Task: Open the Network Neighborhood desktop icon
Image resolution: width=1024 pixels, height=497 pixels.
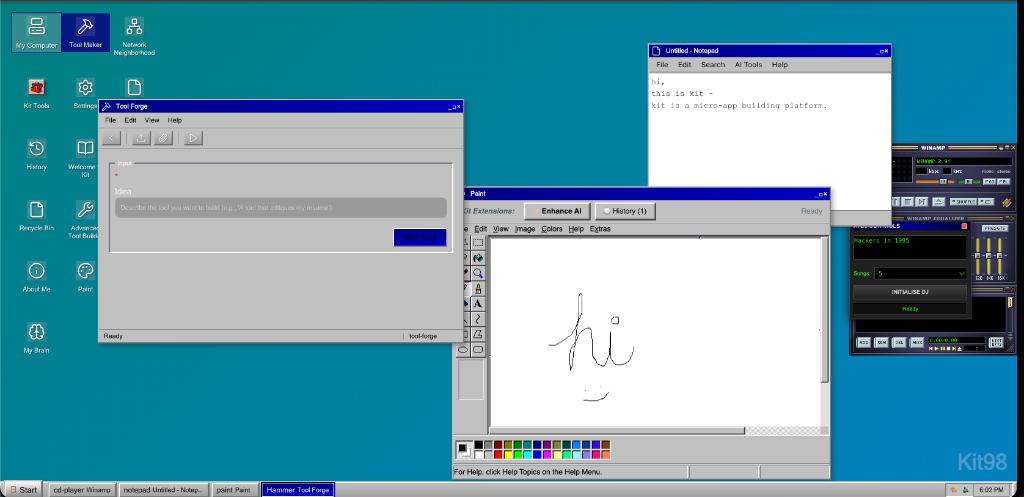Action: click(134, 36)
